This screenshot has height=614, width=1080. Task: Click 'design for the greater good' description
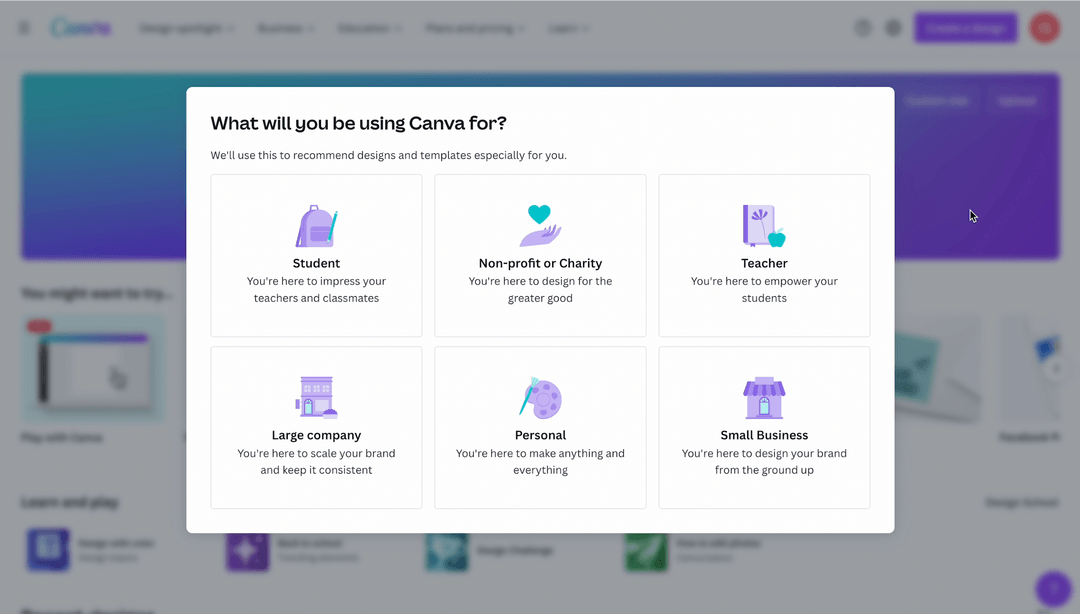pos(540,289)
